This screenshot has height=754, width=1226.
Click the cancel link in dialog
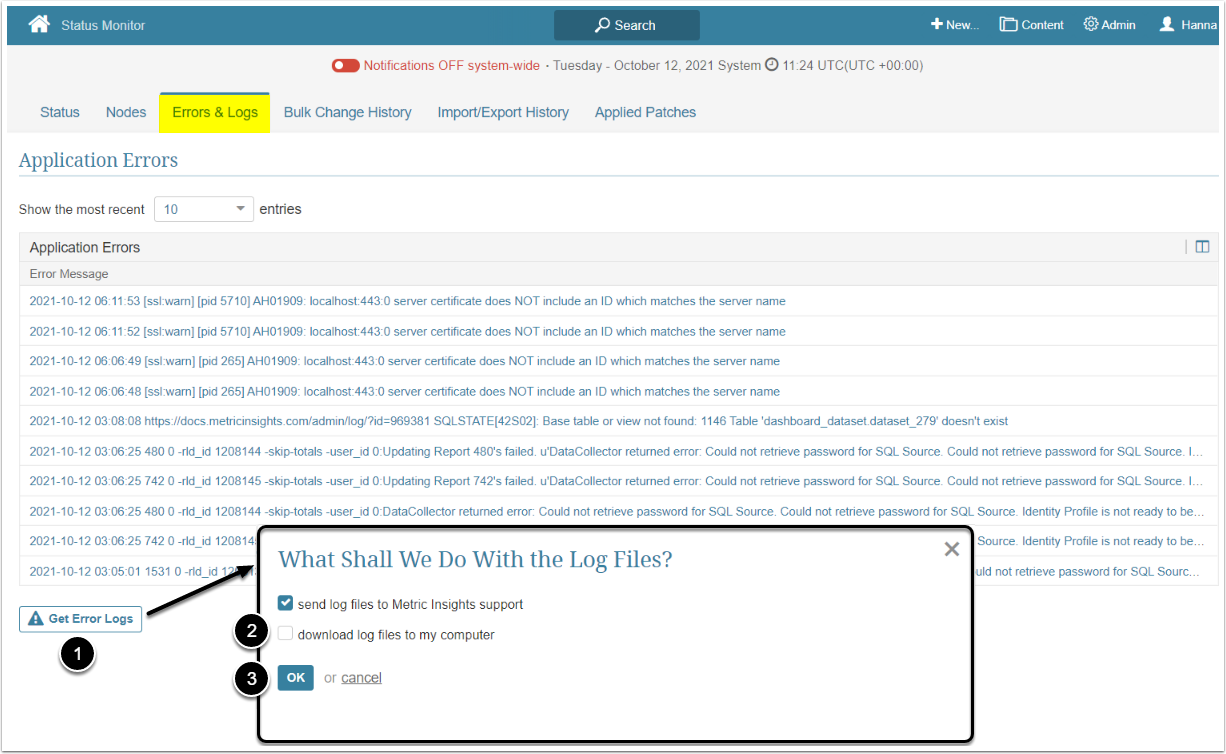click(361, 678)
